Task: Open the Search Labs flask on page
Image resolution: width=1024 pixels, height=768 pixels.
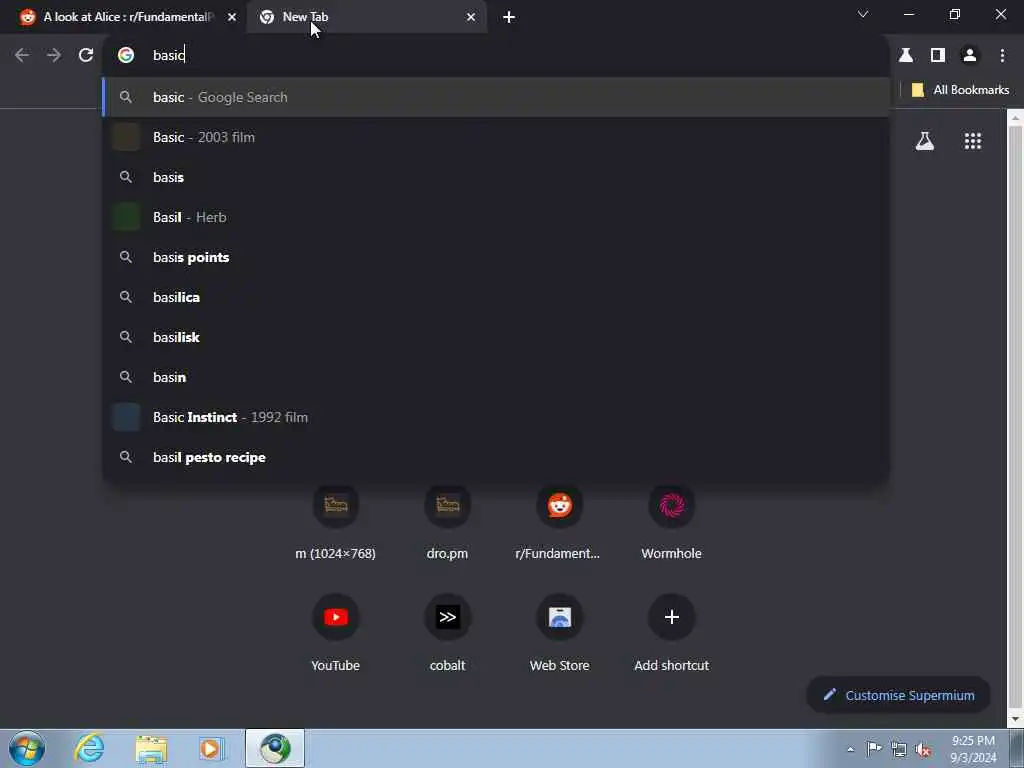Action: (x=925, y=141)
